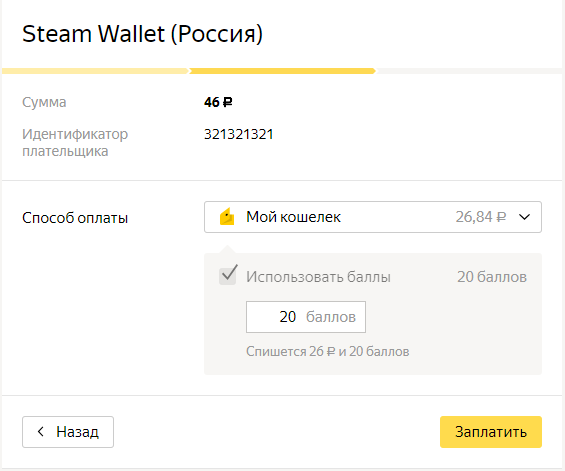The width and height of the screenshot is (565, 471).
Task: Click the yellow Заплатить button
Action: (x=491, y=432)
